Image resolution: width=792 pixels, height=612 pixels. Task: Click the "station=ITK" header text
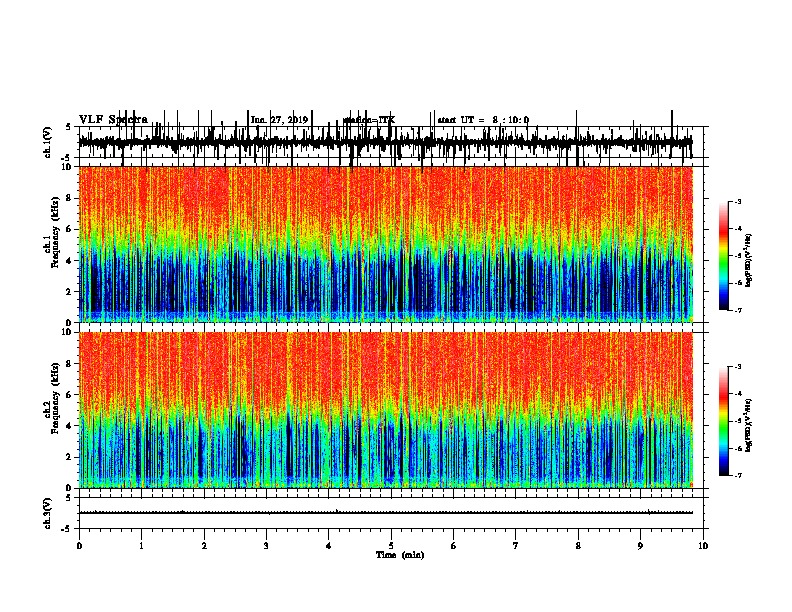(x=369, y=120)
